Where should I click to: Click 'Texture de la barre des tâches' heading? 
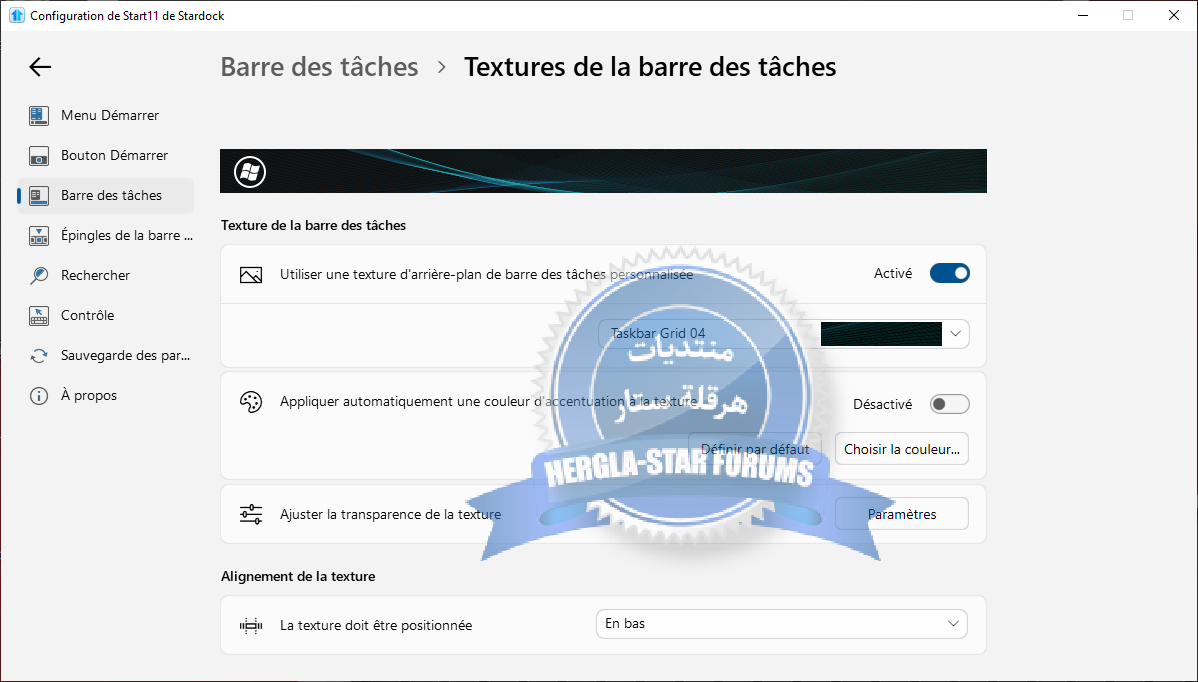pos(313,225)
